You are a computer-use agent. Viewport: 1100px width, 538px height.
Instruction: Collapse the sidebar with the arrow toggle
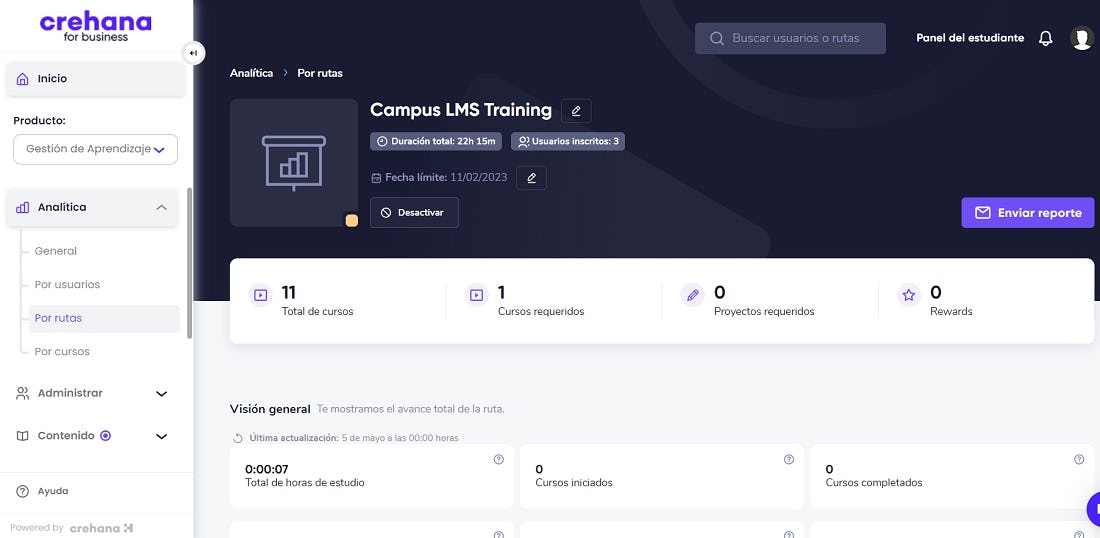tap(194, 53)
